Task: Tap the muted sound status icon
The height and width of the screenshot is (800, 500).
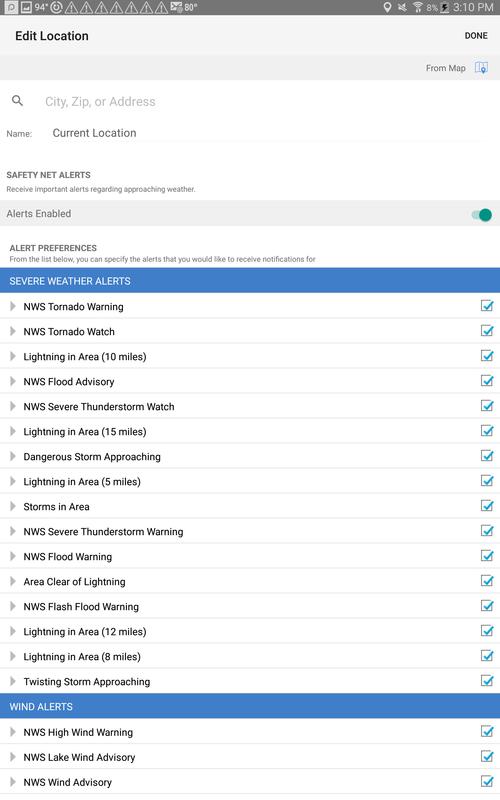Action: point(403,7)
